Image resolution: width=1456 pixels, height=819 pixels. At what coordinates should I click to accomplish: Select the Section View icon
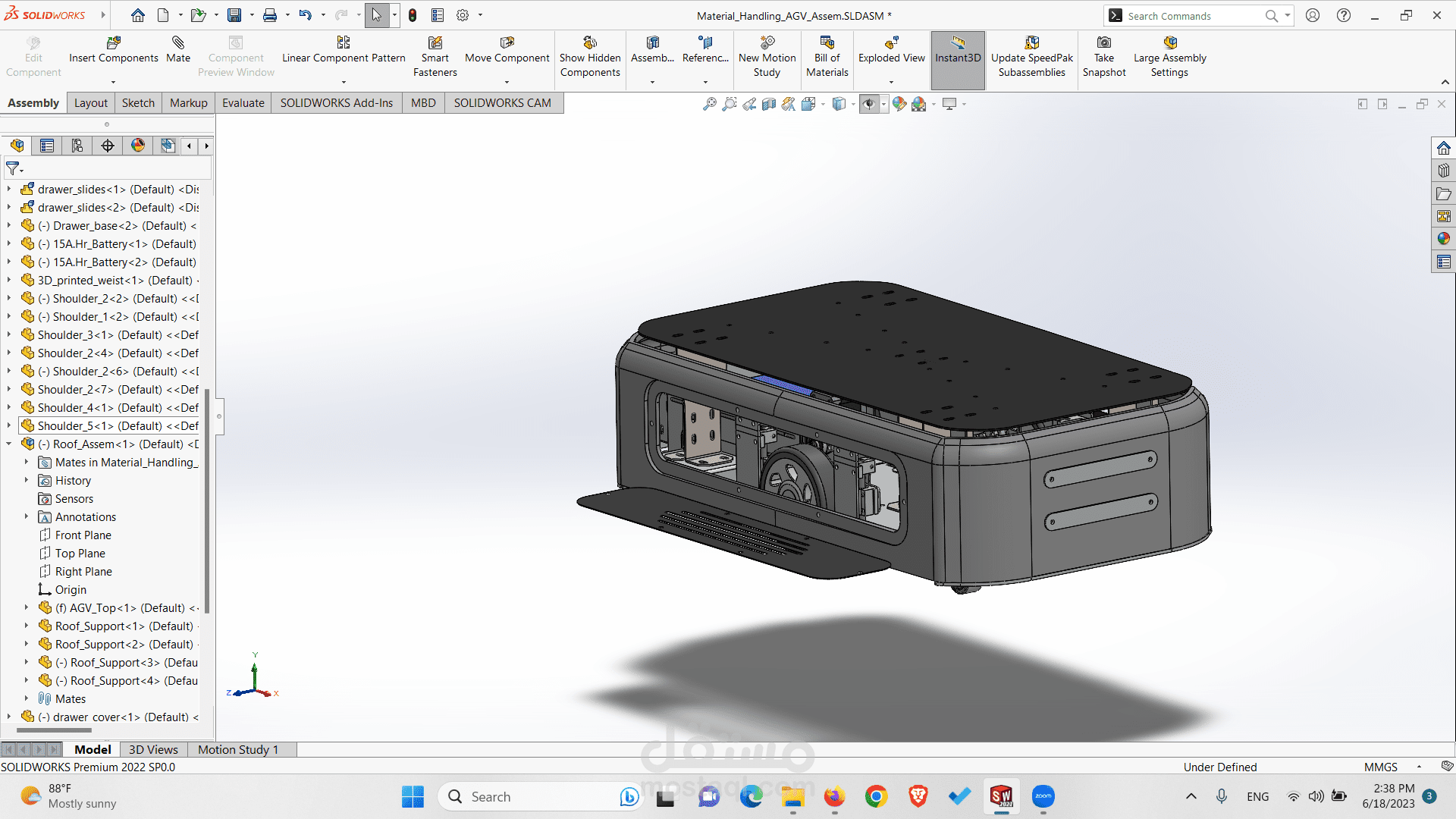[769, 104]
